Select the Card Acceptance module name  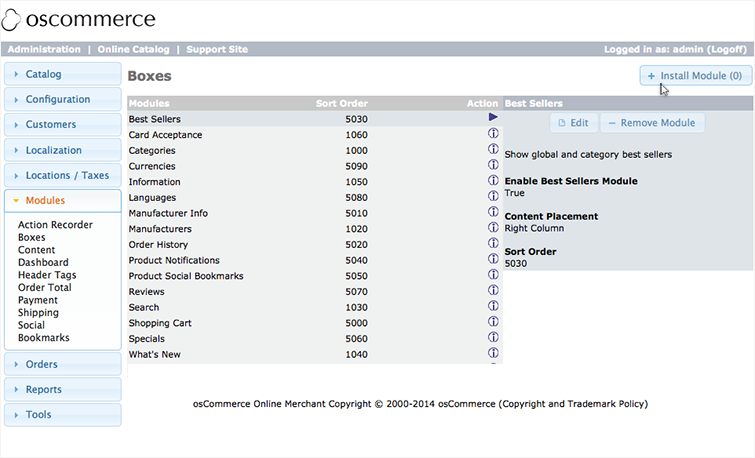(x=165, y=135)
